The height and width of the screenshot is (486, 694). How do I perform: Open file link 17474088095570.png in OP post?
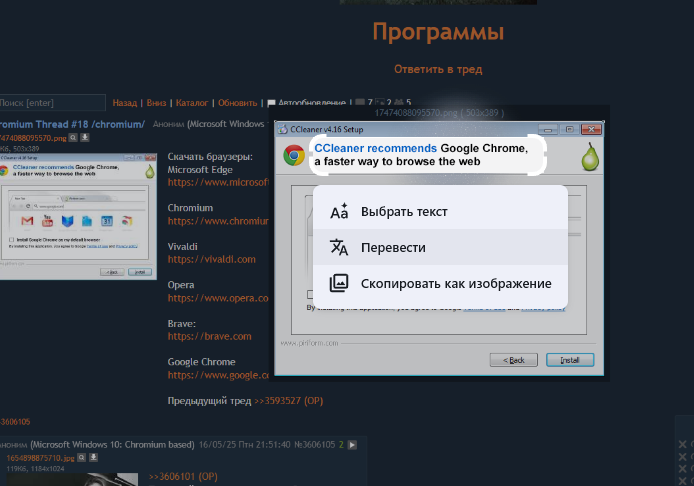[33, 138]
